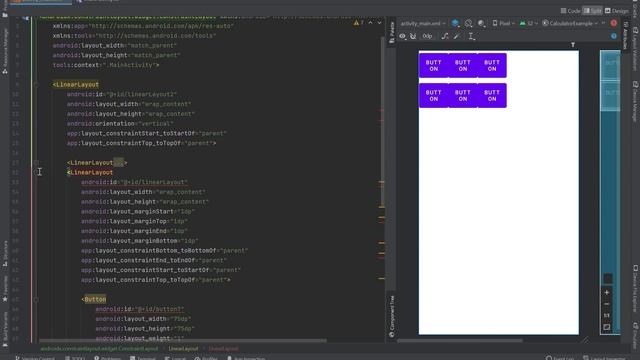Open the API version 32 dropdown
The height and width of the screenshot is (360, 640).
[x=528, y=23]
